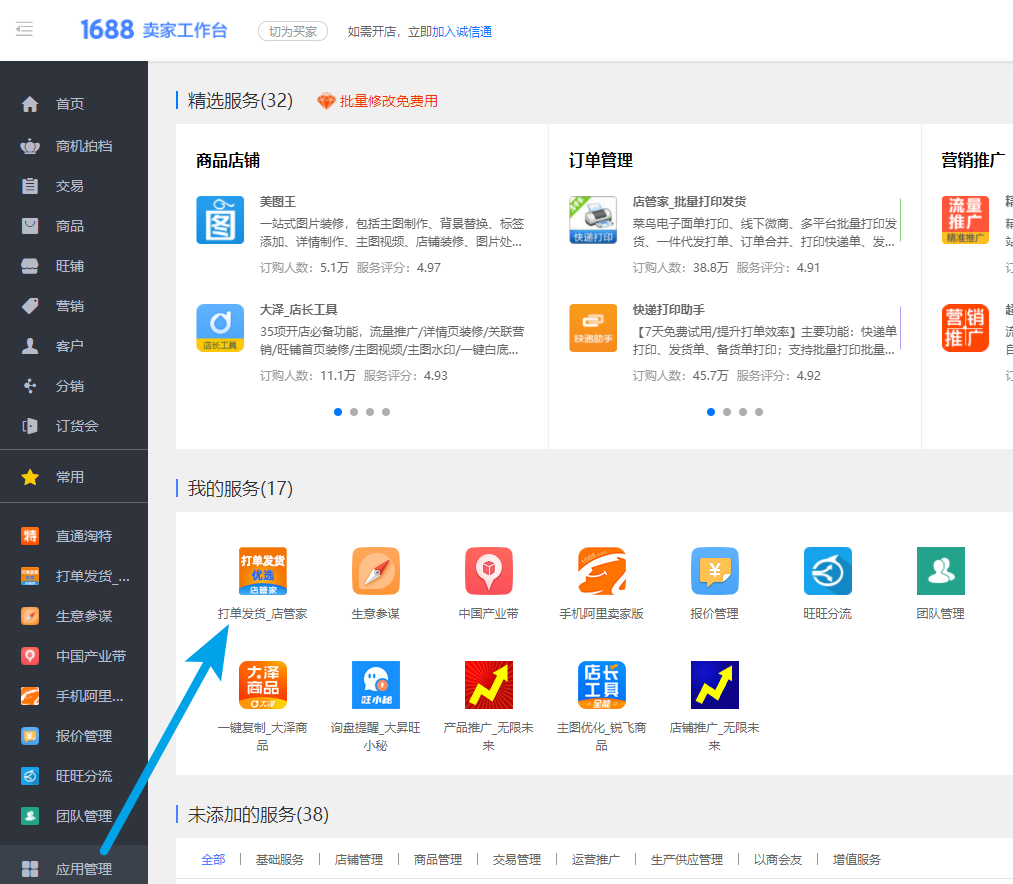Open the 快递打印助手 service icon
The width and height of the screenshot is (1013, 884).
click(593, 328)
